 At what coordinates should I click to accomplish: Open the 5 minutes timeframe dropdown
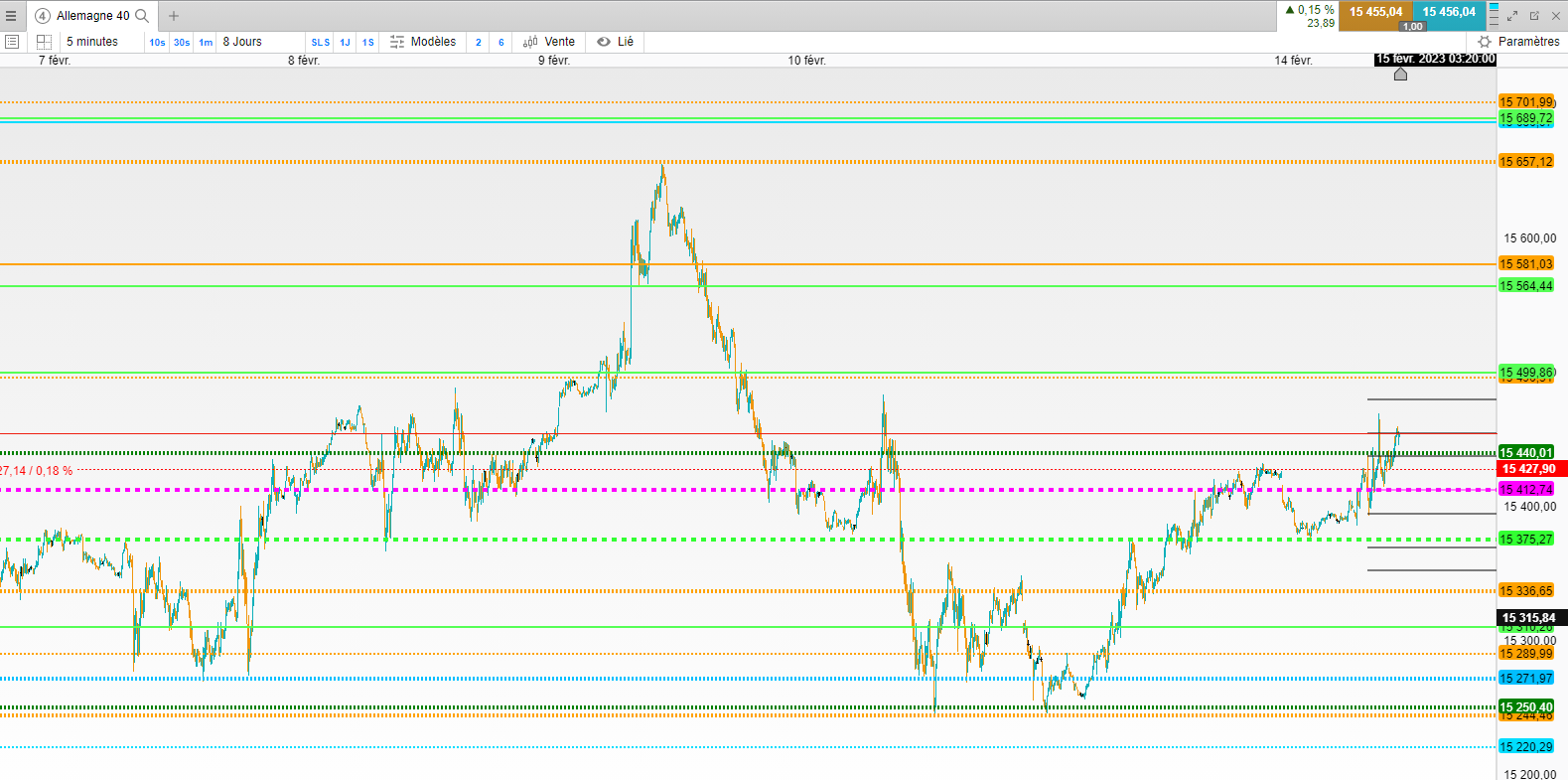pos(92,42)
